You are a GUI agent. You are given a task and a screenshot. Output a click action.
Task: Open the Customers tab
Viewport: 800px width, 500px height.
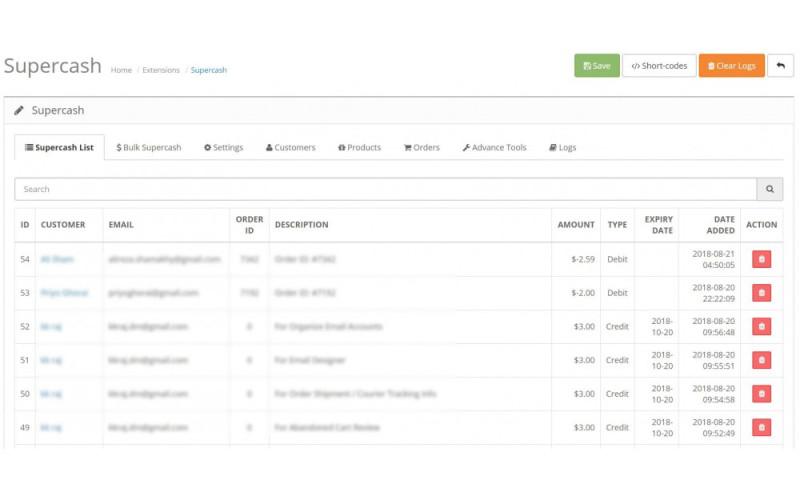[x=290, y=147]
